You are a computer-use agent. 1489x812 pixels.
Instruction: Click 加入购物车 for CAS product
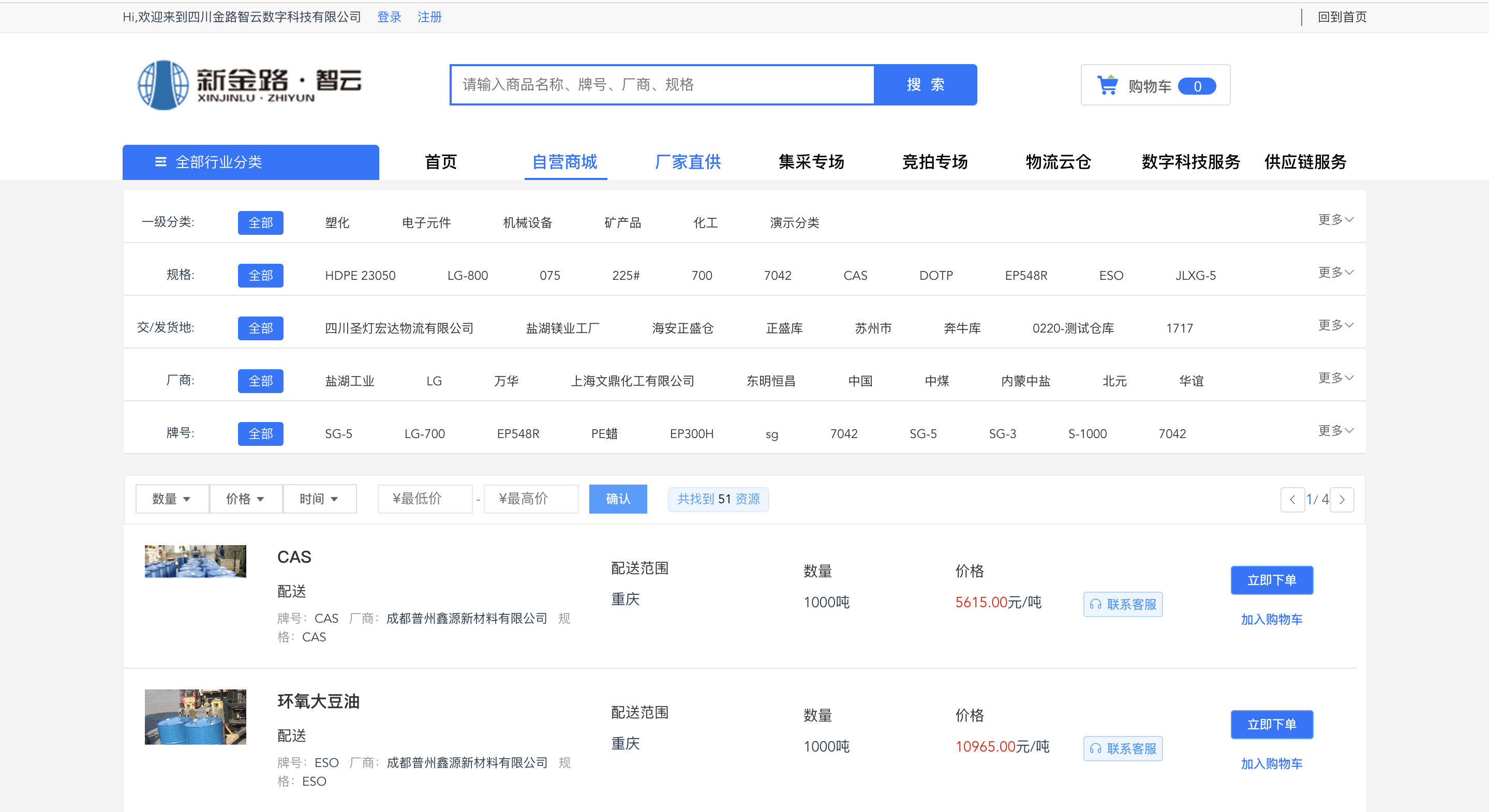point(1272,620)
